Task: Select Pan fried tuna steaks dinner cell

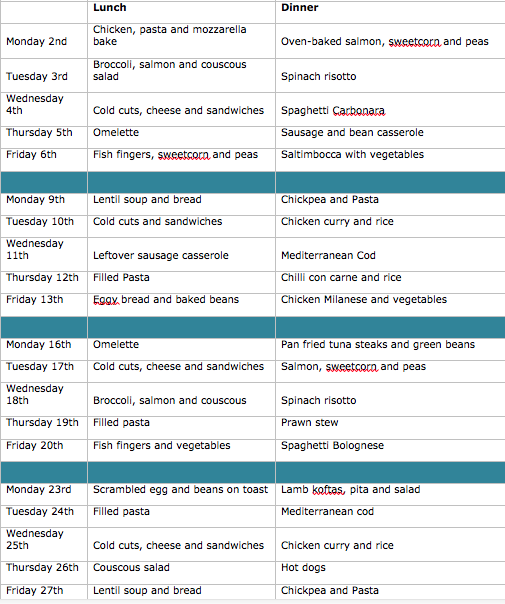Action: pos(390,349)
